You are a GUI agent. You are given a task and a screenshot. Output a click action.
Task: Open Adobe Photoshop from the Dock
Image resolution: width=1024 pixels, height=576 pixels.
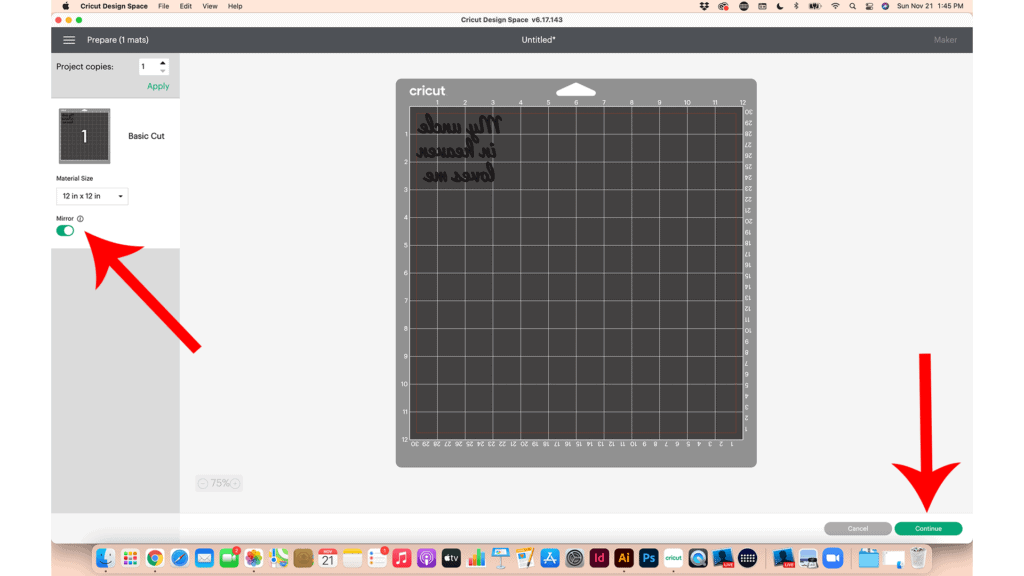click(648, 558)
